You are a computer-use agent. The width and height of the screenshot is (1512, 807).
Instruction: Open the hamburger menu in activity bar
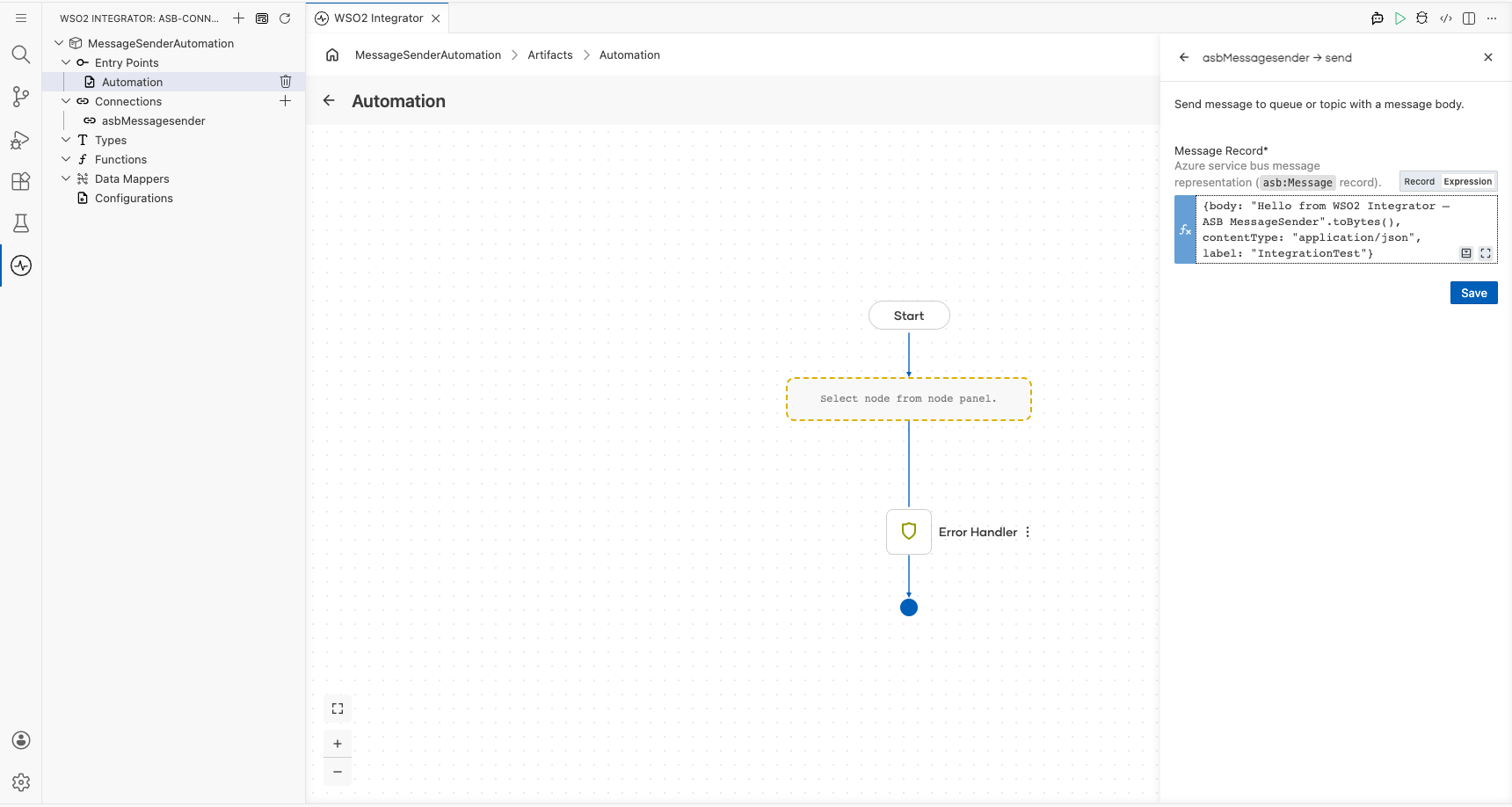(x=21, y=18)
